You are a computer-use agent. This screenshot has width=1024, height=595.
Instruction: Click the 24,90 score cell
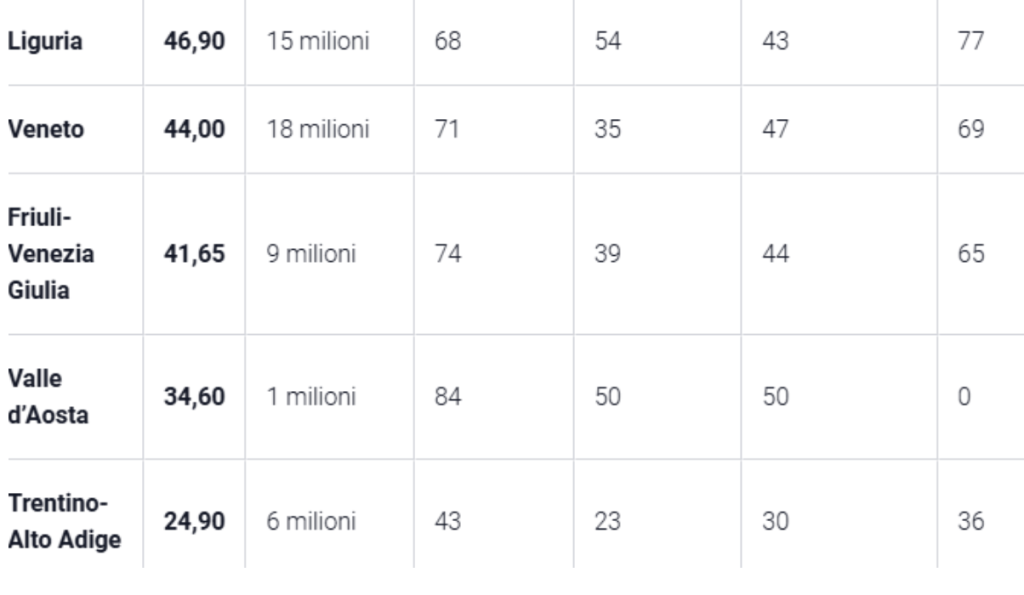194,522
